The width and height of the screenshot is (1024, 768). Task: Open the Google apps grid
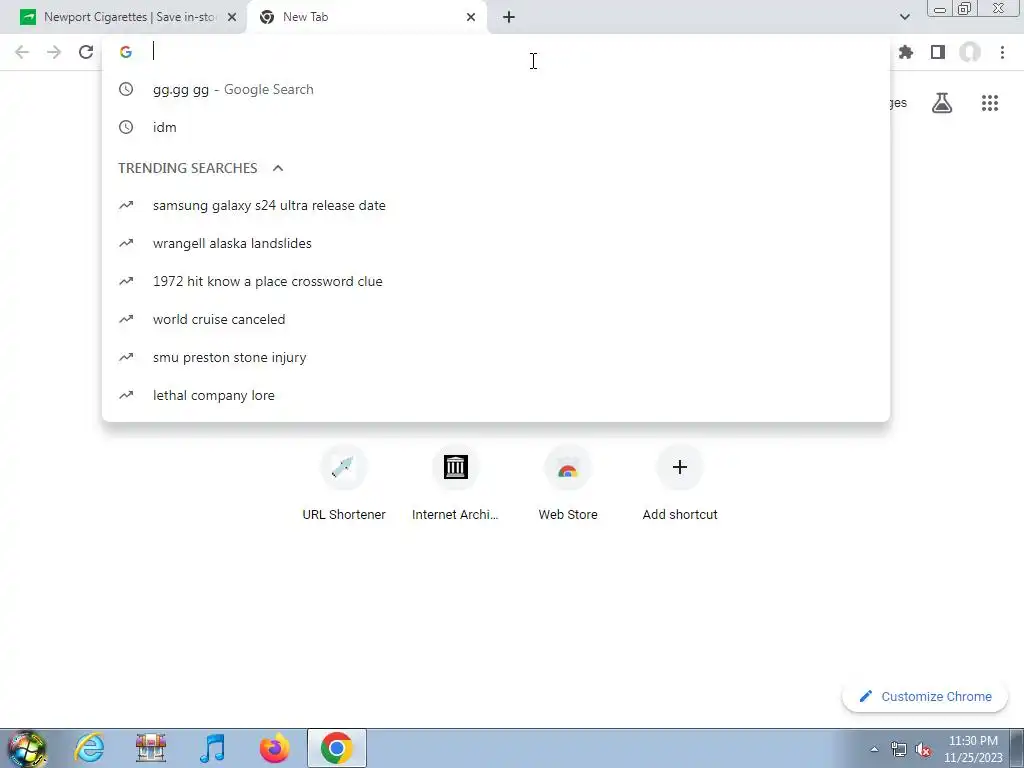990,103
